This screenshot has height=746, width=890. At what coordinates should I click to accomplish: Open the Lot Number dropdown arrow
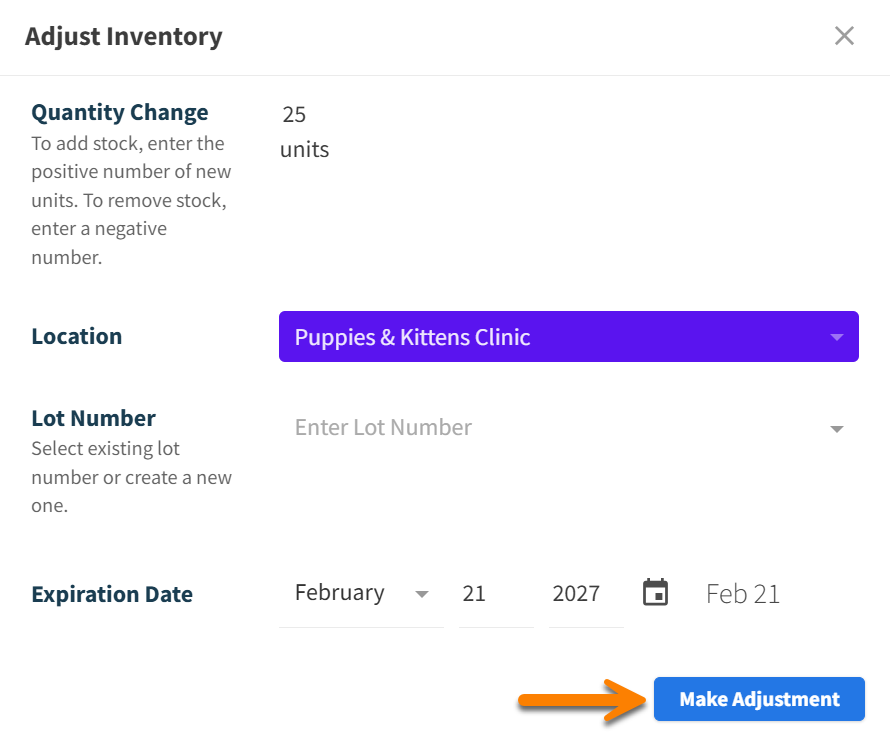(x=837, y=429)
